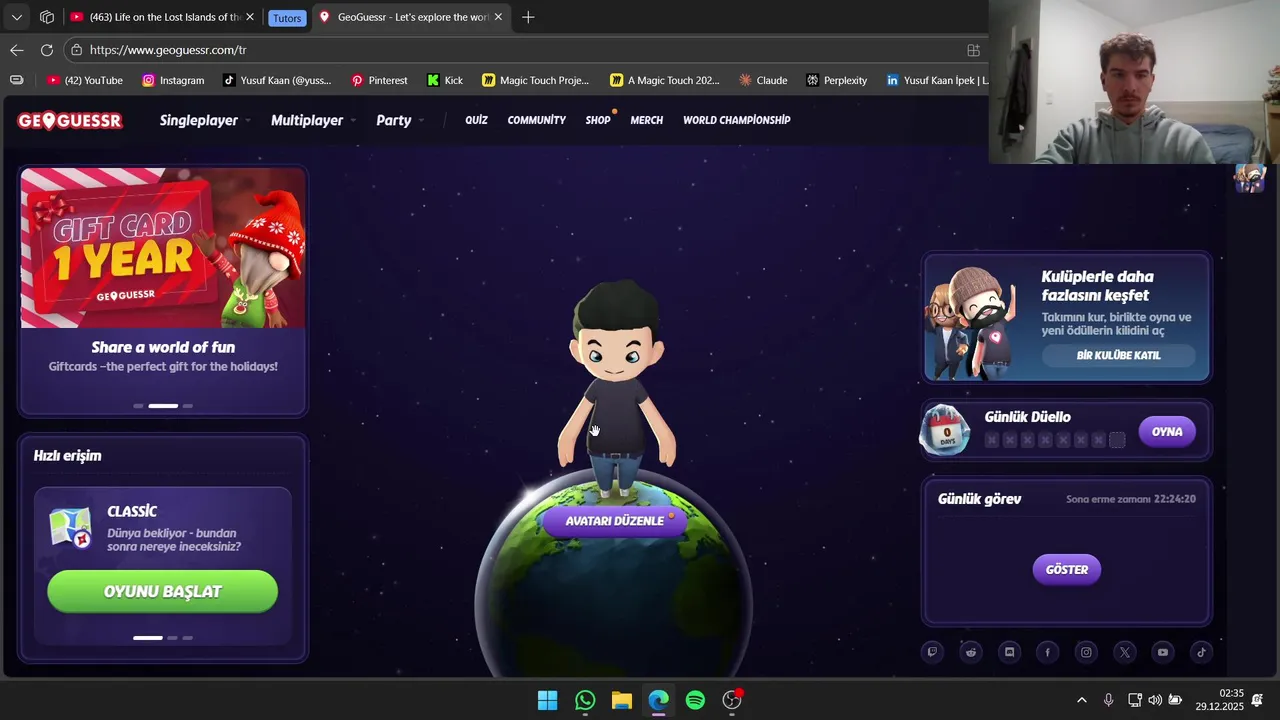
Task: Click the site info lock icon
Action: pyautogui.click(x=76, y=49)
